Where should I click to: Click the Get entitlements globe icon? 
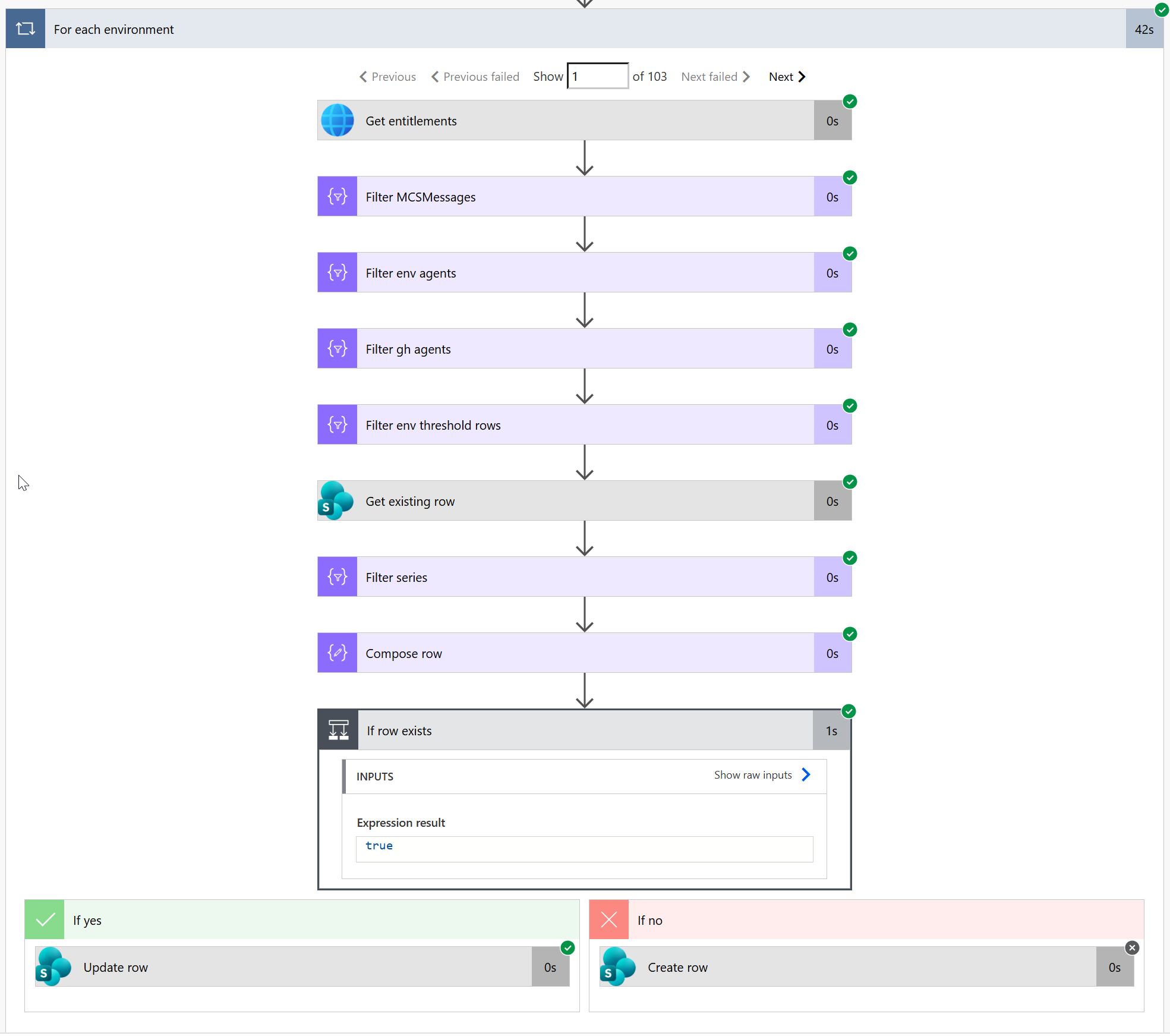pos(338,121)
